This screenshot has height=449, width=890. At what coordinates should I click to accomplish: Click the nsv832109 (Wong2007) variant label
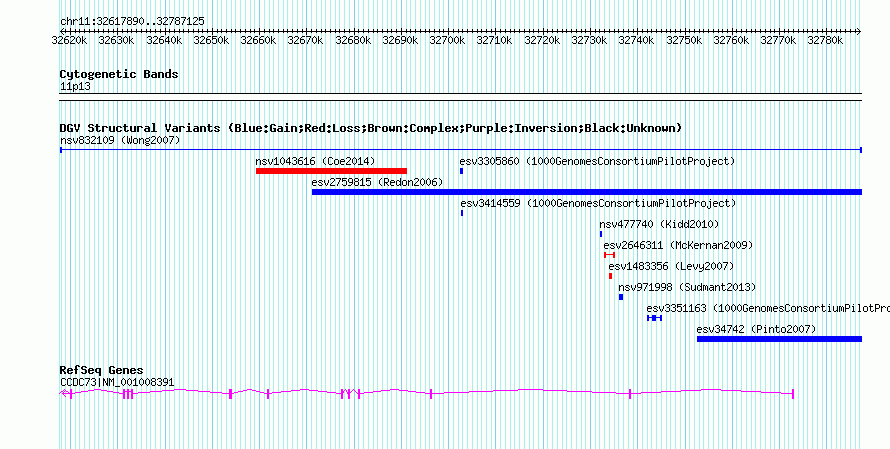[120, 140]
